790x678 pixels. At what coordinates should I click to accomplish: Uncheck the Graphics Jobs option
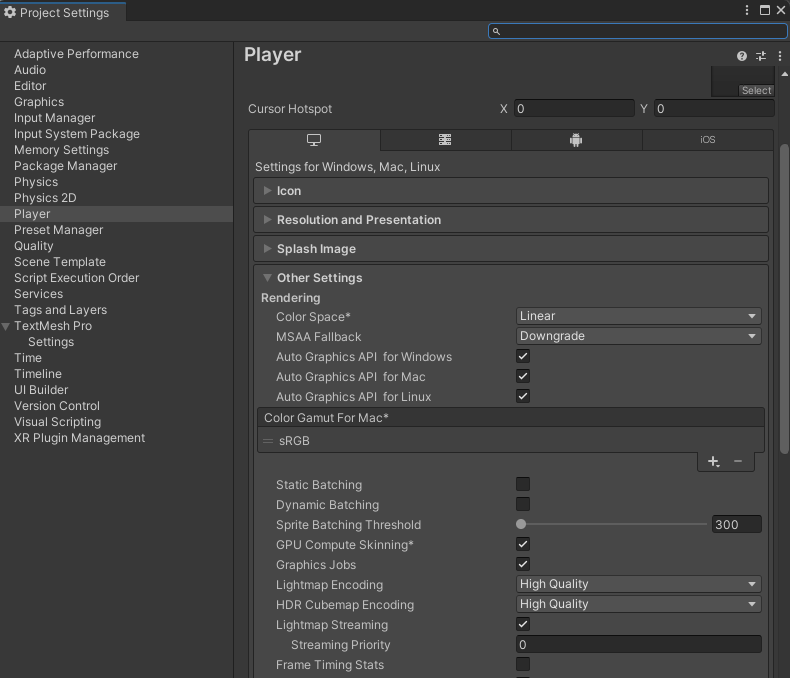[523, 565]
